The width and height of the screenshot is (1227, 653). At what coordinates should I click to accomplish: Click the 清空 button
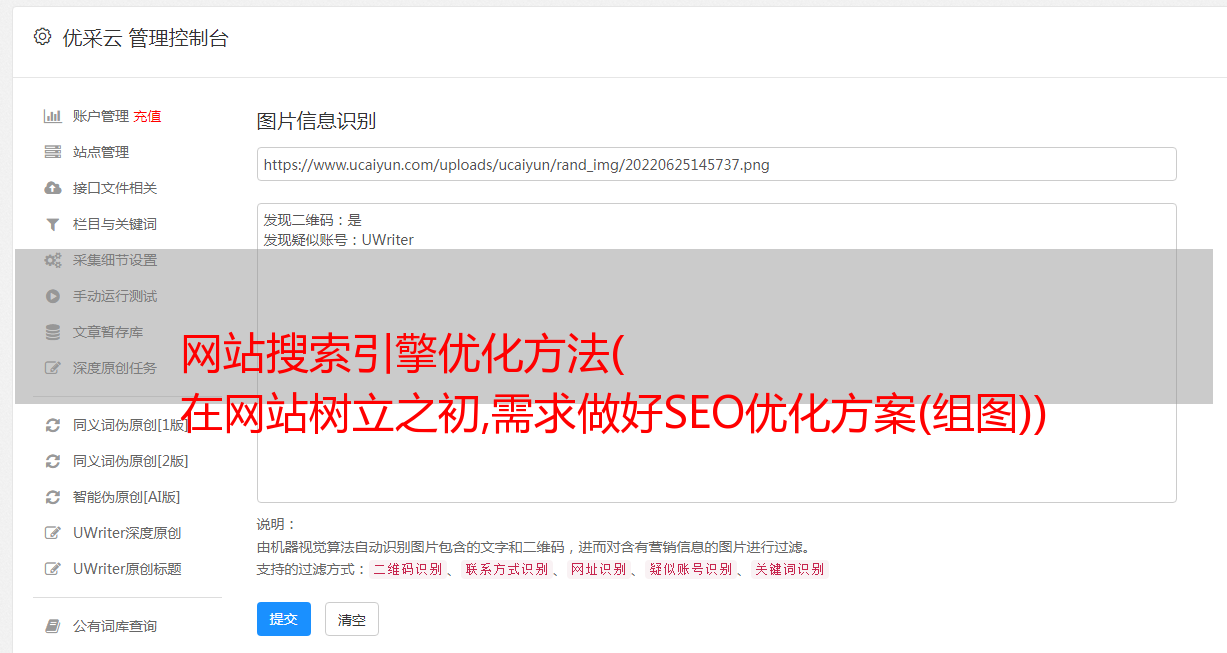click(352, 619)
